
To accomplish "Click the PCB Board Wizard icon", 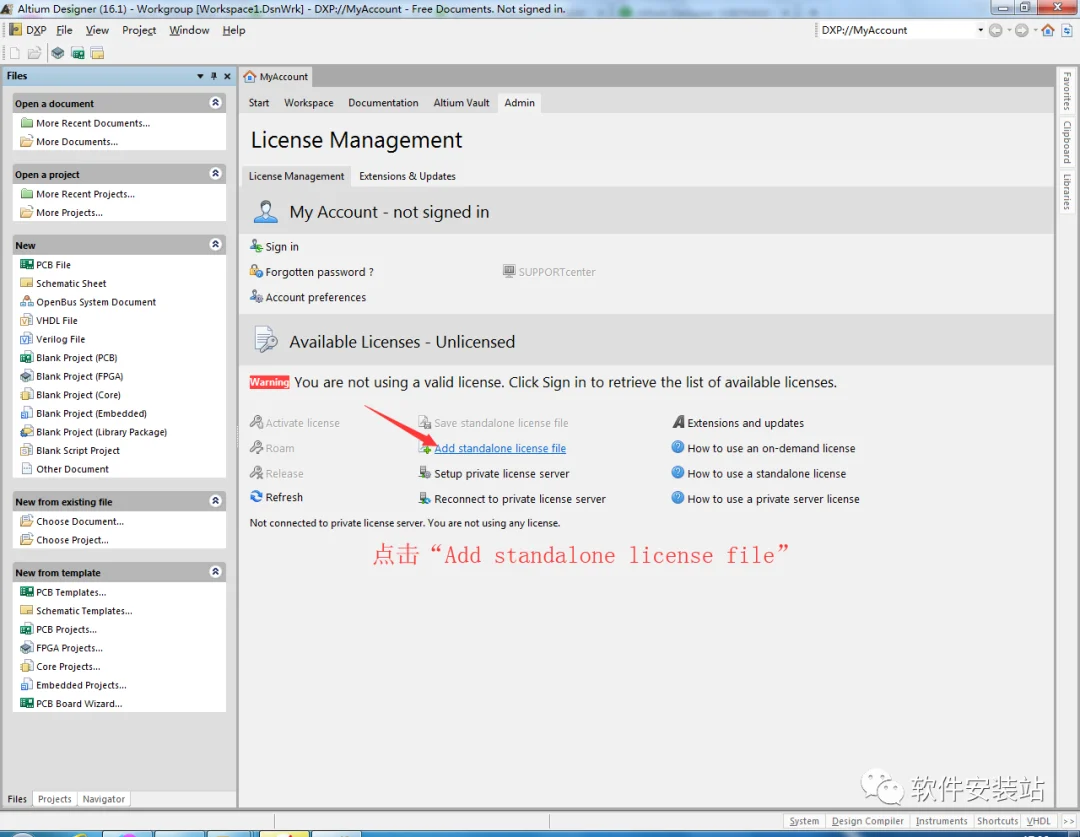I will [27, 703].
